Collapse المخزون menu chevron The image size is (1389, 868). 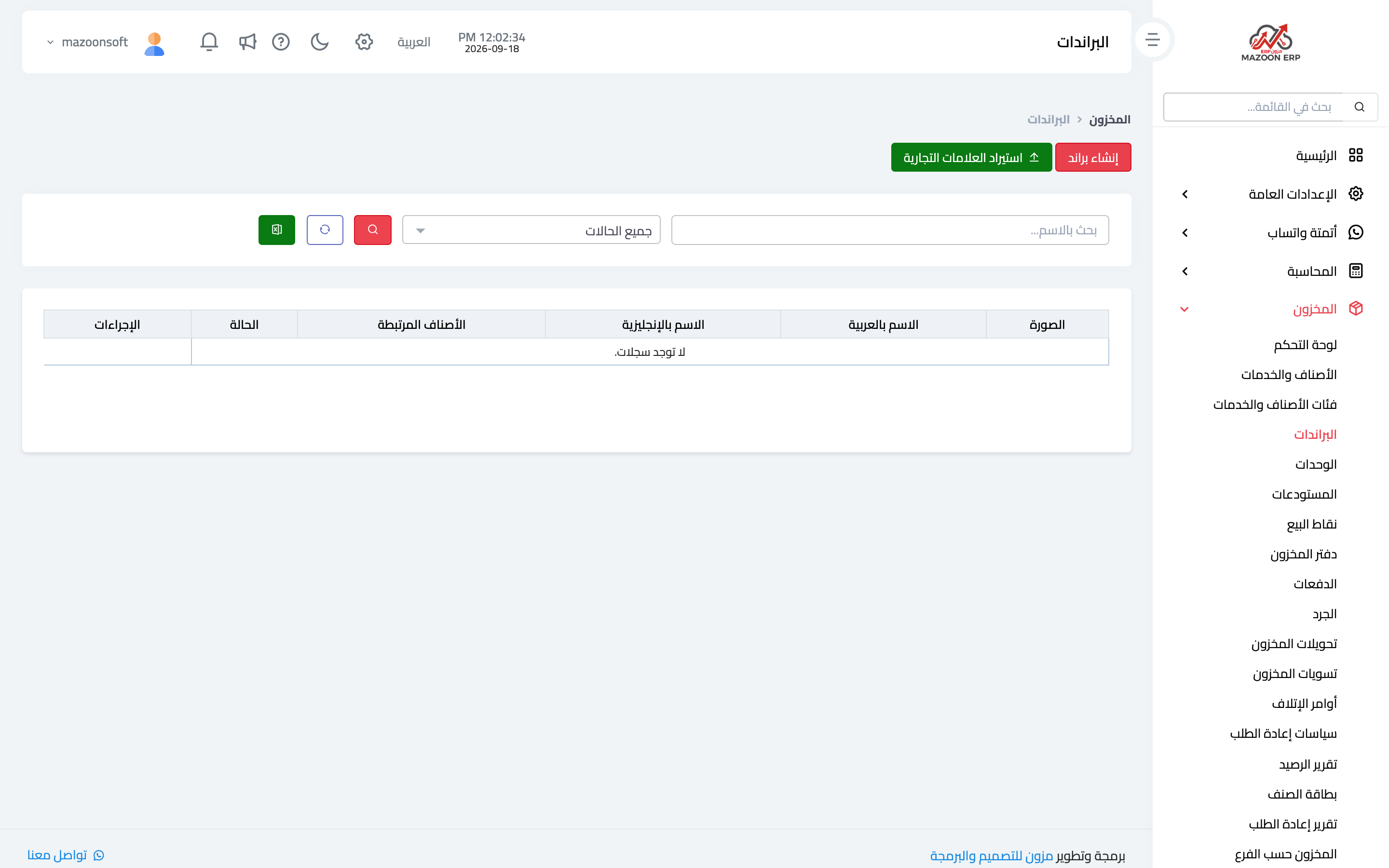click(x=1185, y=310)
